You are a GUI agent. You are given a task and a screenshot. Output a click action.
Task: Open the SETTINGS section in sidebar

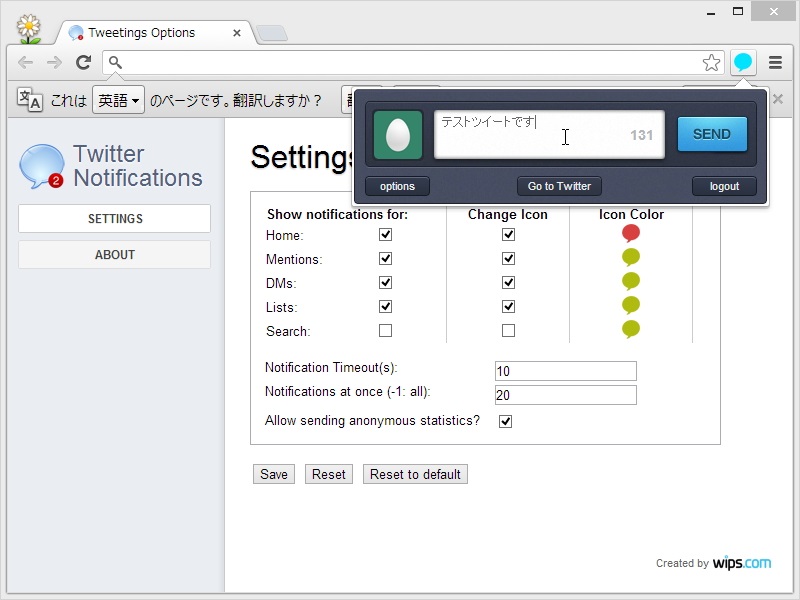point(114,218)
